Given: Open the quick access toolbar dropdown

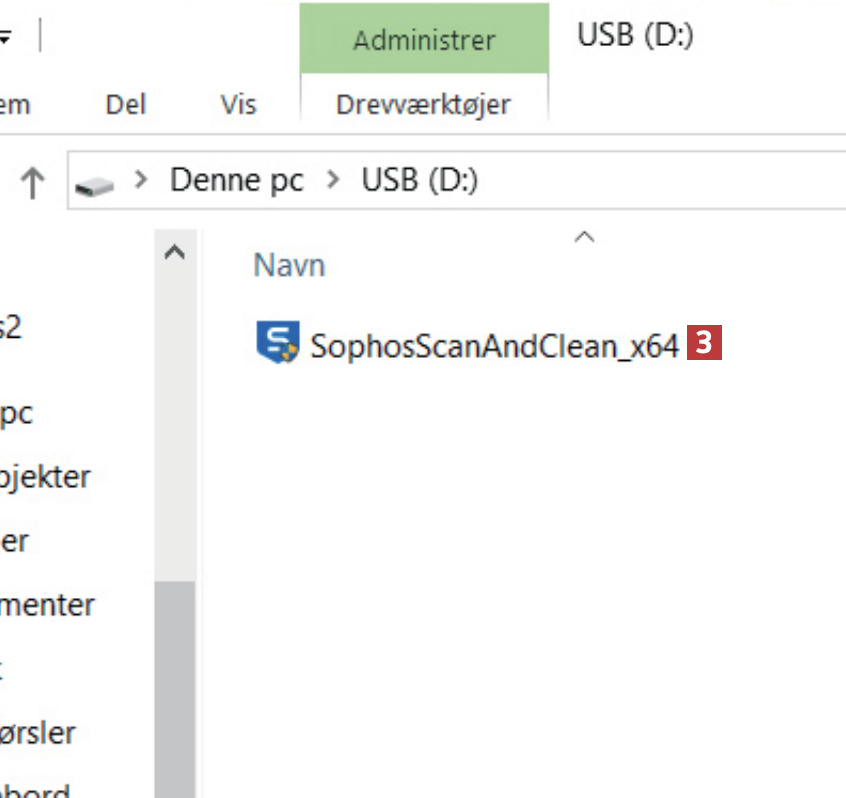Looking at the screenshot, I should pos(5,38).
